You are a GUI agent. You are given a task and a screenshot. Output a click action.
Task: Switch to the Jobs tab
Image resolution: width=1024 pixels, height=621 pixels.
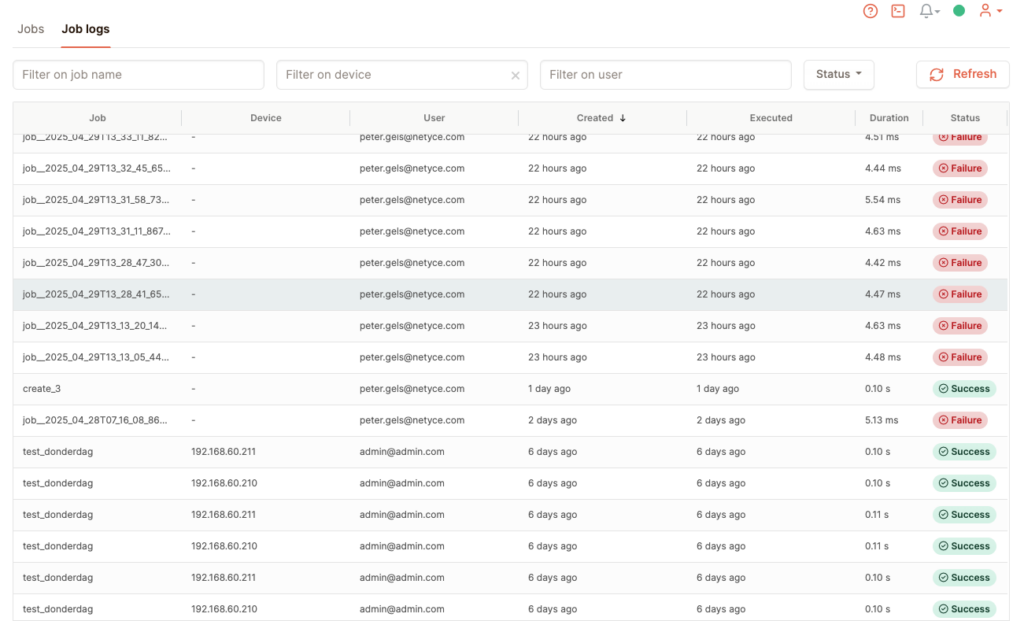coord(31,29)
